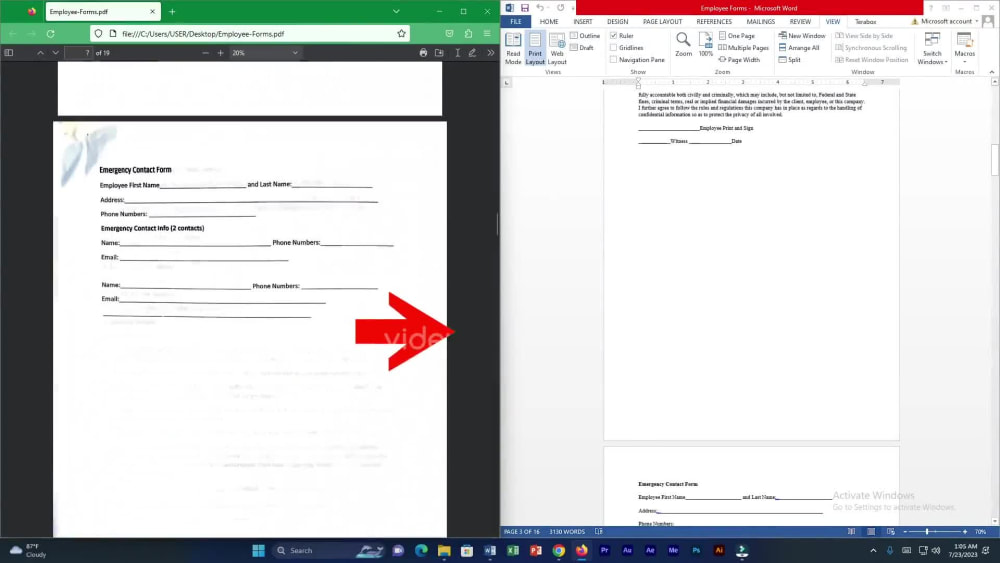Screen dimensions: 1000x563
Task: Undo the last action in Word
Action: [540, 8]
